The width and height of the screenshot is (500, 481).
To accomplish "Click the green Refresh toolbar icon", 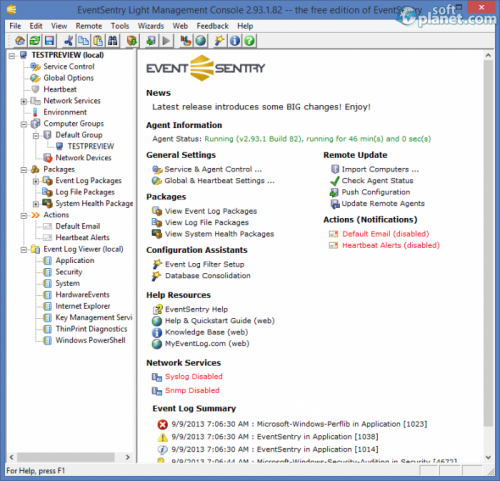I will pos(34,41).
